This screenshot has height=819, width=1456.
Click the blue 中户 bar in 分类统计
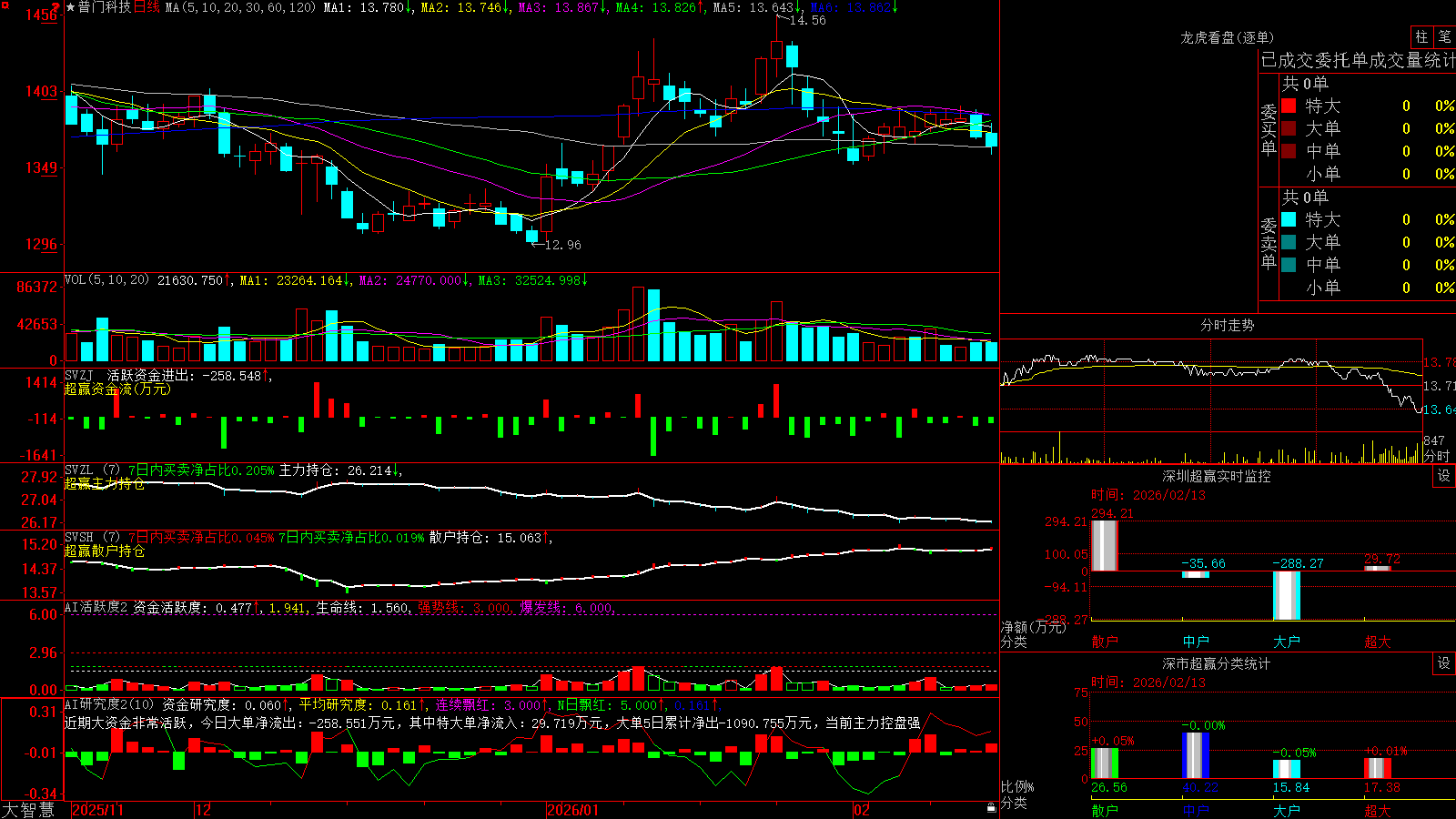[1196, 755]
